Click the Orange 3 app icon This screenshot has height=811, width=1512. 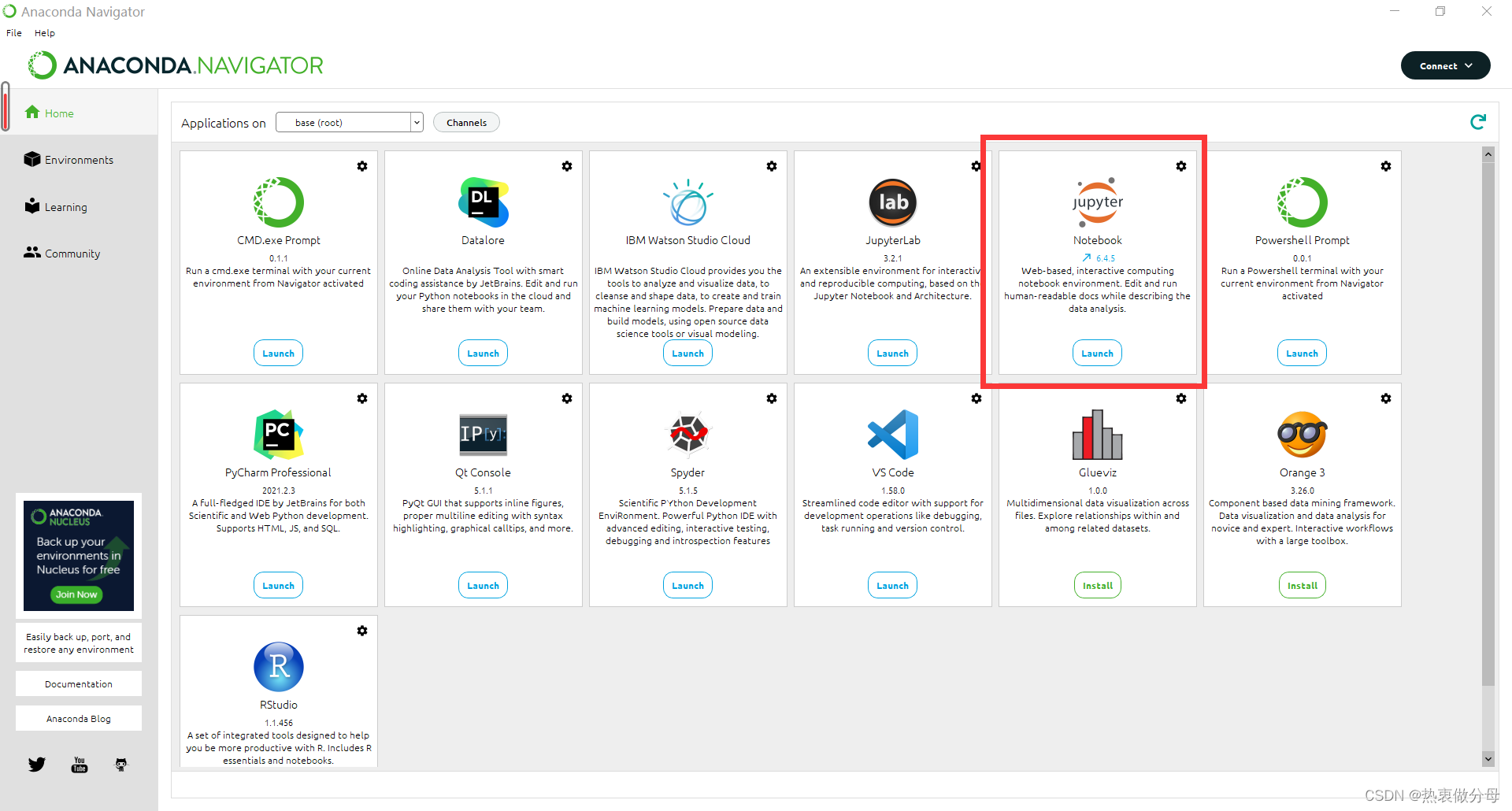[1303, 435]
